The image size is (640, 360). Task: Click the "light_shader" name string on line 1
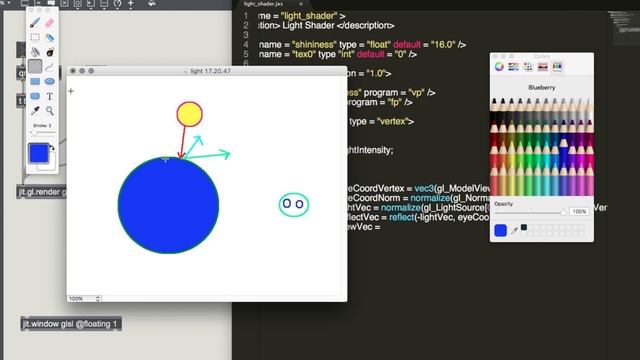click(309, 16)
